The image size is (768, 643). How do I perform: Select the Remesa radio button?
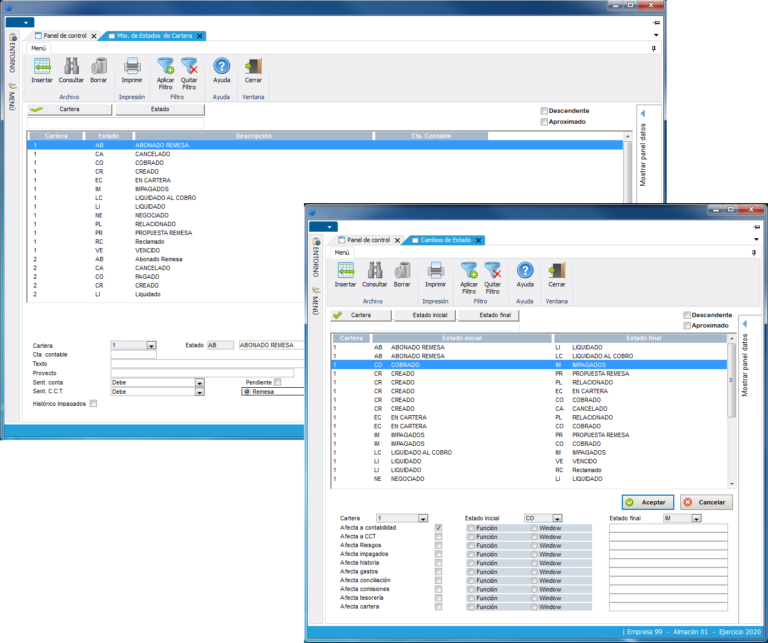click(247, 392)
